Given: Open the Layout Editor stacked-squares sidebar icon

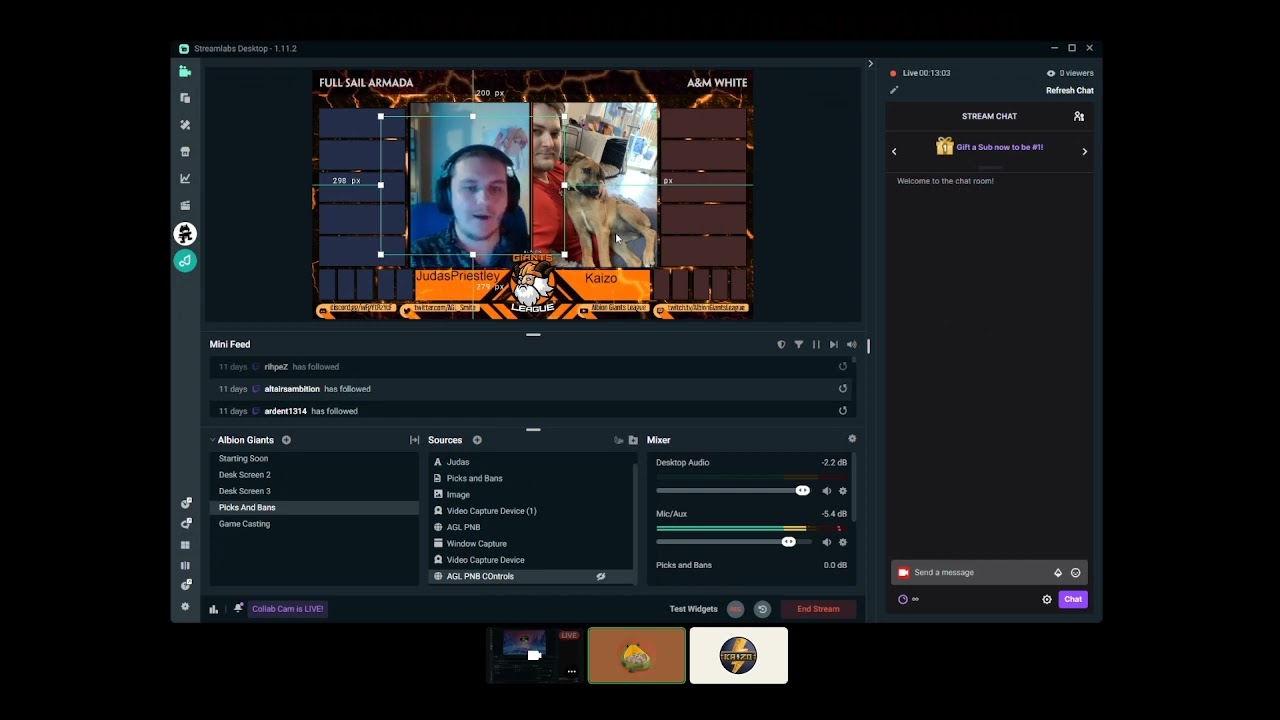Looking at the screenshot, I should (x=185, y=98).
